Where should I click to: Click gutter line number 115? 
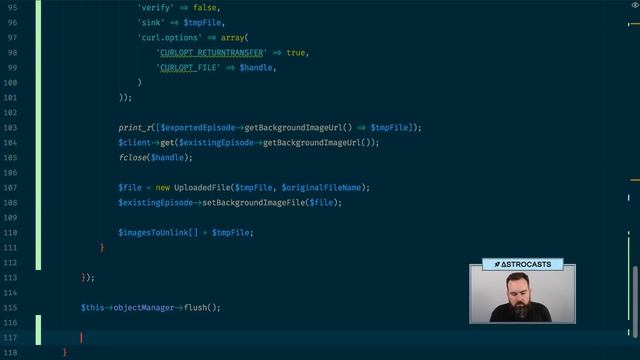pos(11,307)
